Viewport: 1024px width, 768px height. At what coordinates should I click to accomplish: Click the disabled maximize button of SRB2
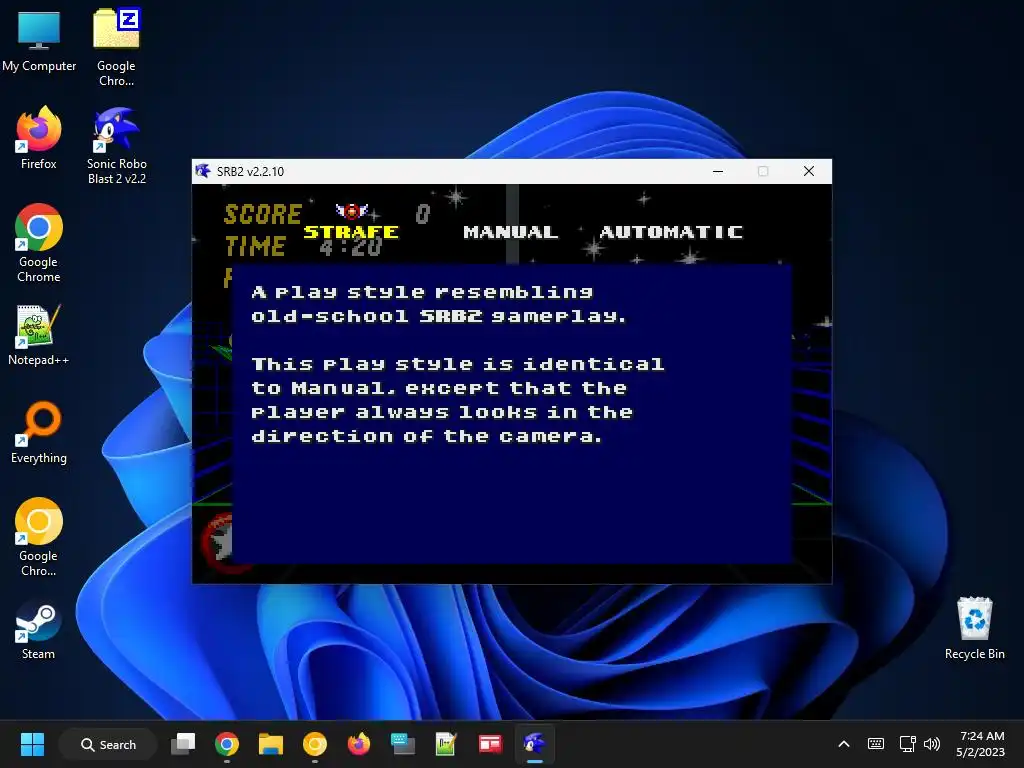click(x=763, y=171)
